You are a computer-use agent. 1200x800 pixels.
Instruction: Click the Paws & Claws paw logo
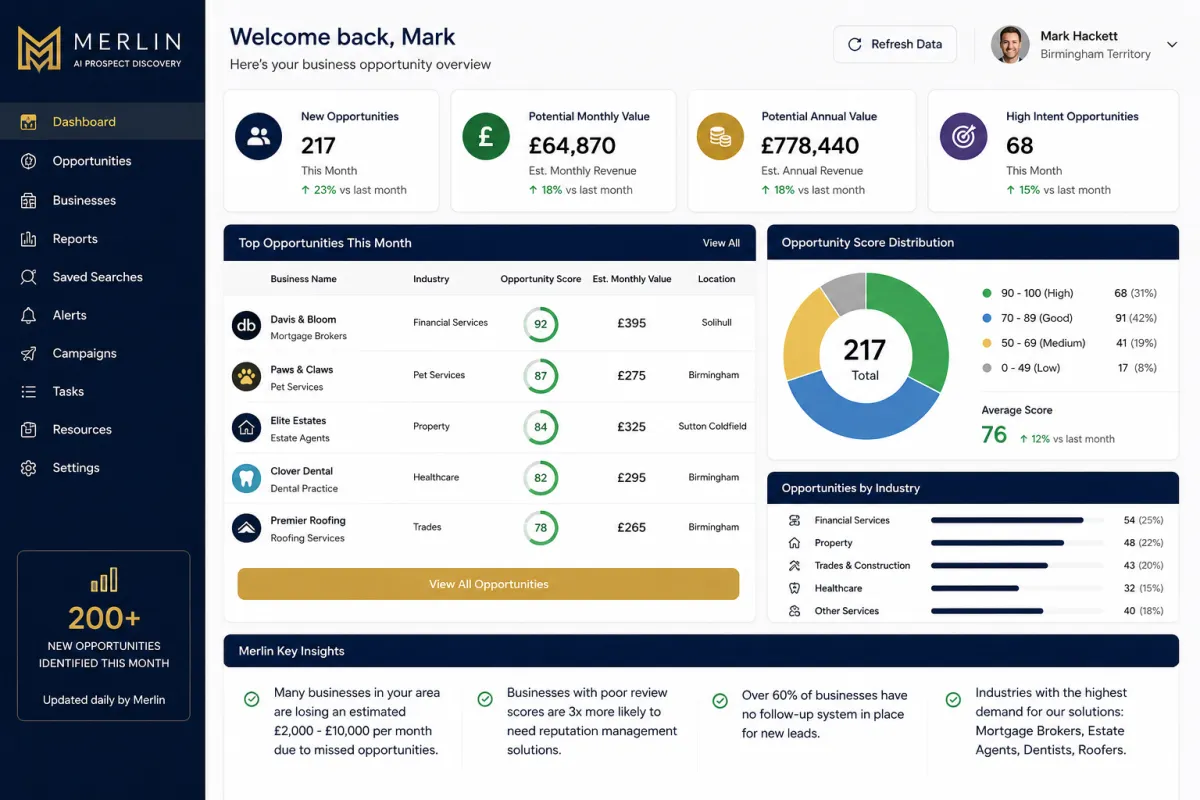tap(246, 377)
